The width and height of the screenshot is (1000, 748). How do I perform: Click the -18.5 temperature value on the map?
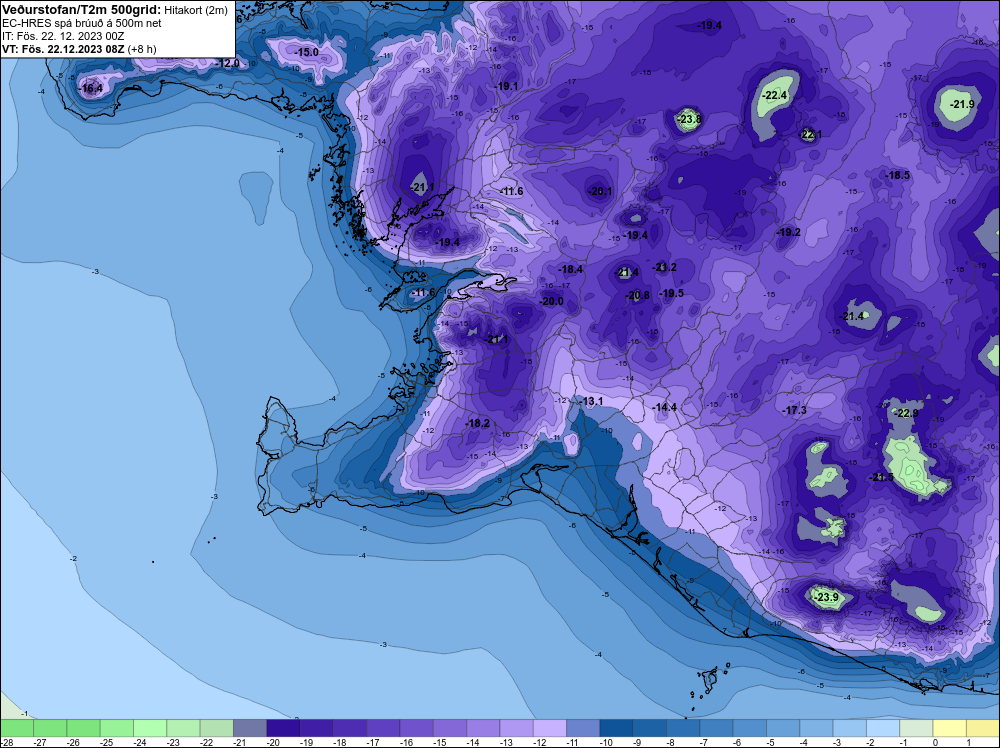[897, 175]
